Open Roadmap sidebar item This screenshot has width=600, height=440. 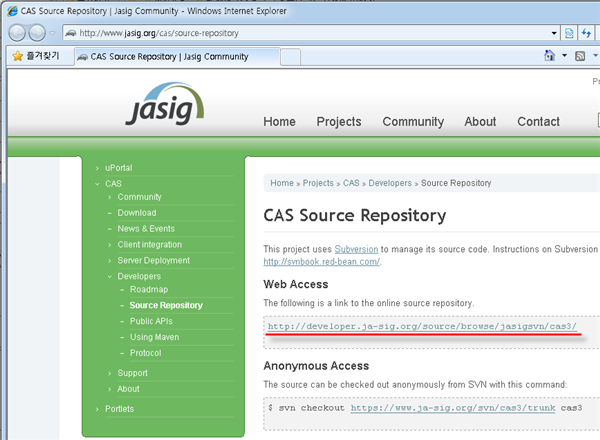149,290
